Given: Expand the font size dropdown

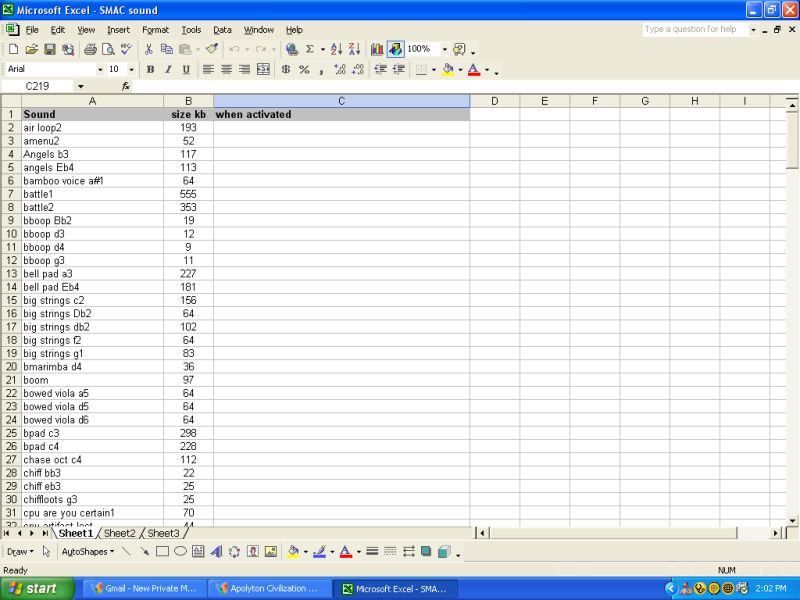Looking at the screenshot, I should pyautogui.click(x=131, y=69).
